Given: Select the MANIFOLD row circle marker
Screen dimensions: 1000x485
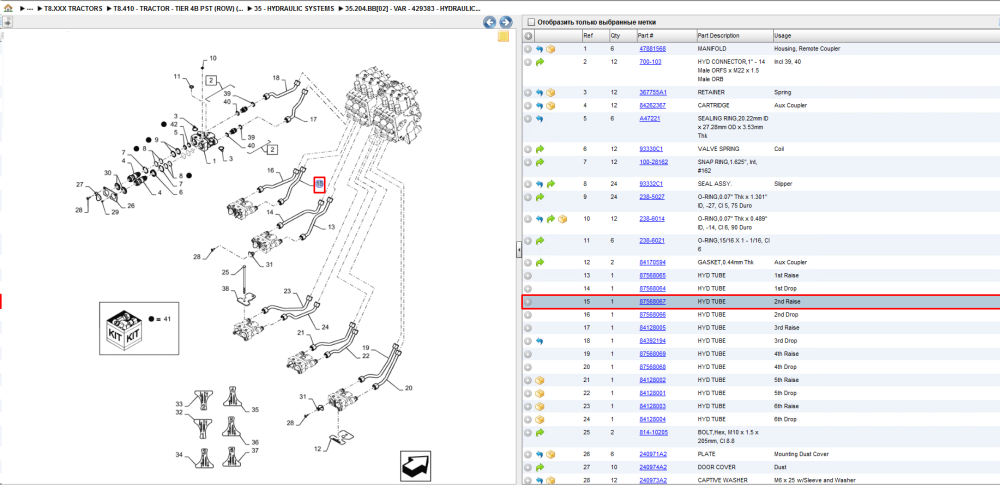Looking at the screenshot, I should pyautogui.click(x=528, y=49).
